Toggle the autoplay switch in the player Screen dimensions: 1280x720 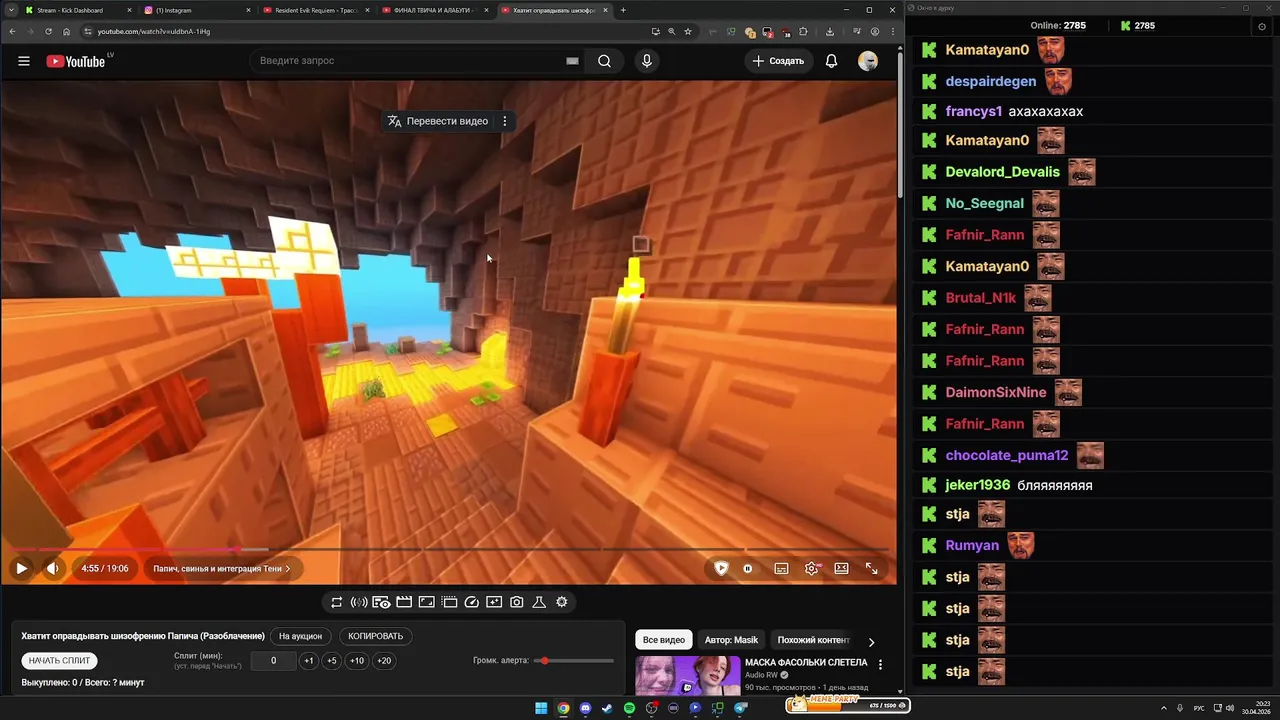point(747,568)
